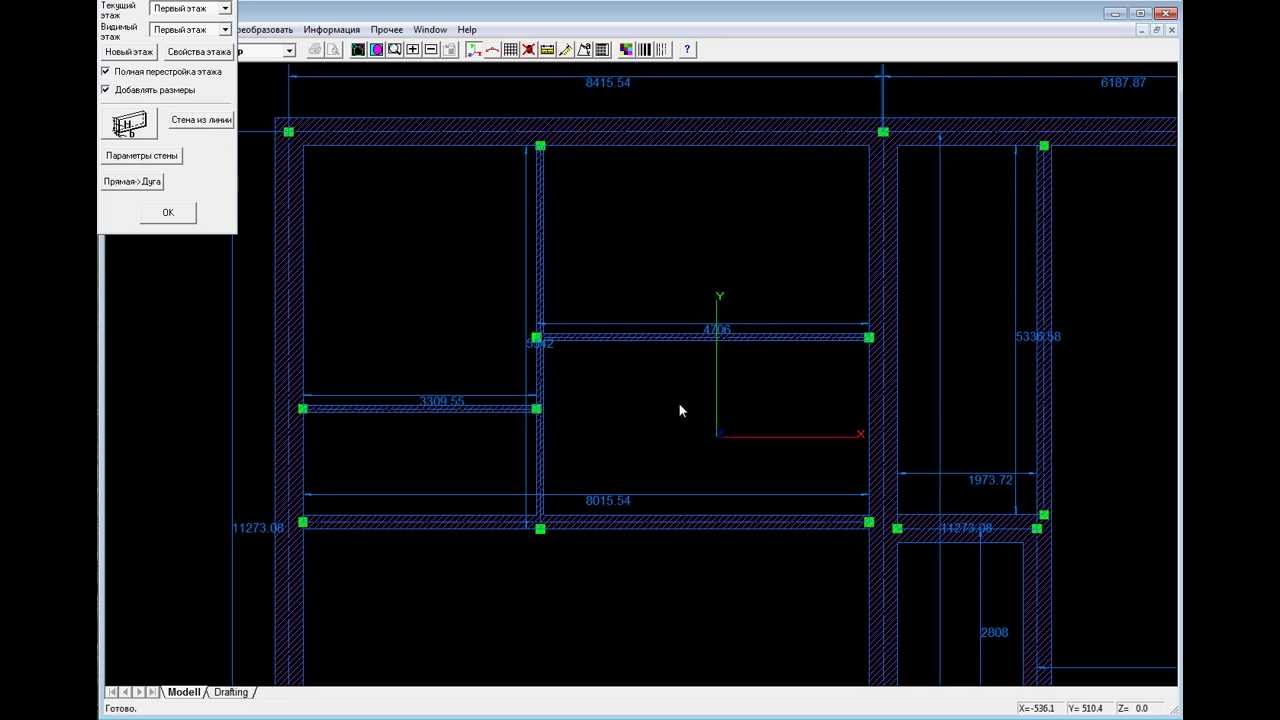Screen dimensions: 1280x720
Task: Confirm with the OK button
Action: coord(168,212)
